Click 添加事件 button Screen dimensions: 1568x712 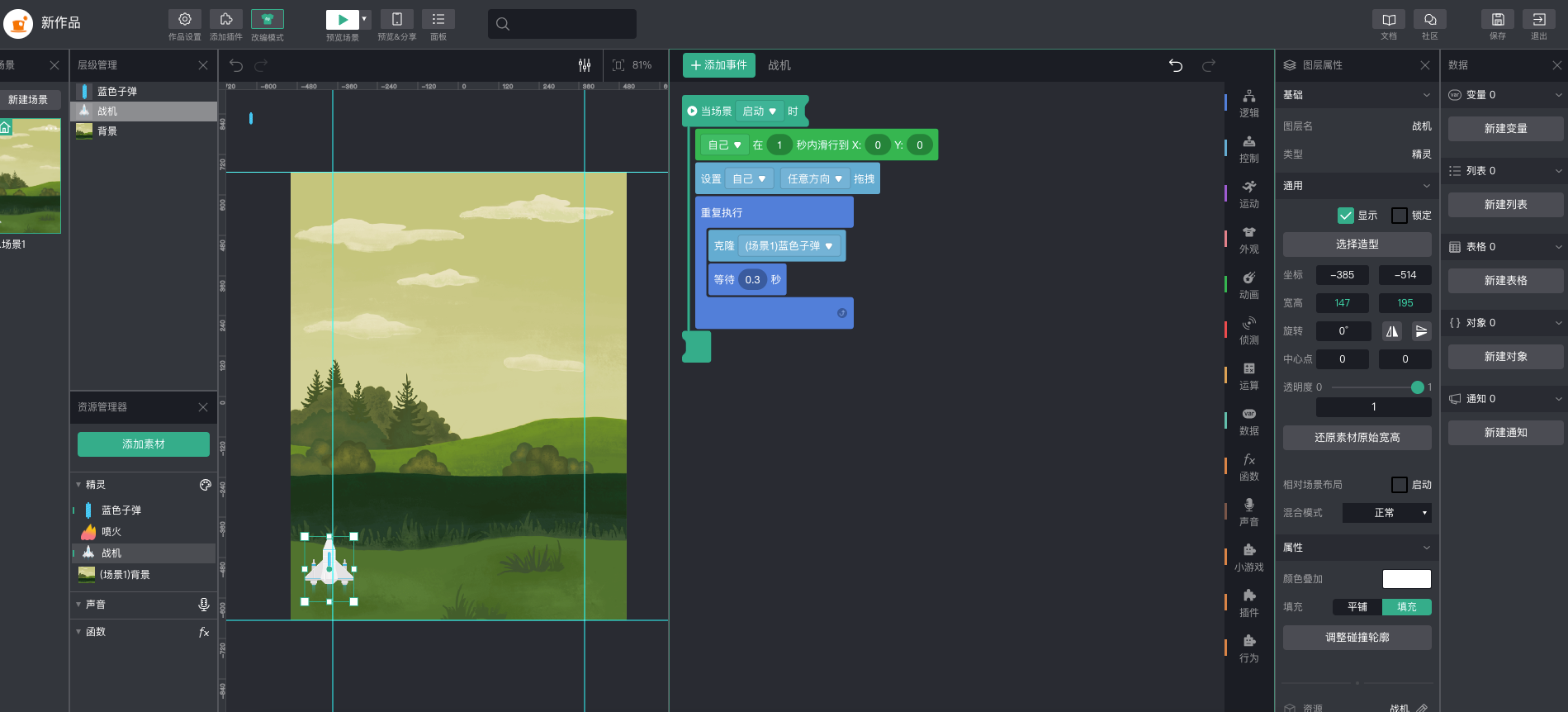click(719, 65)
